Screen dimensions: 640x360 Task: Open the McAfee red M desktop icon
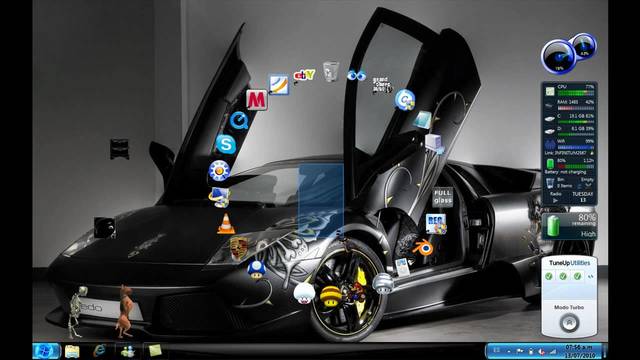256,100
